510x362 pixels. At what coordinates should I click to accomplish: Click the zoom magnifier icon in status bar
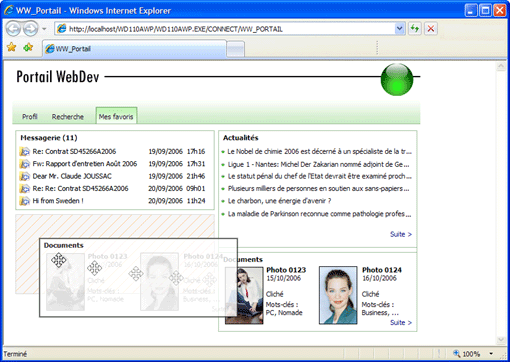click(x=457, y=354)
